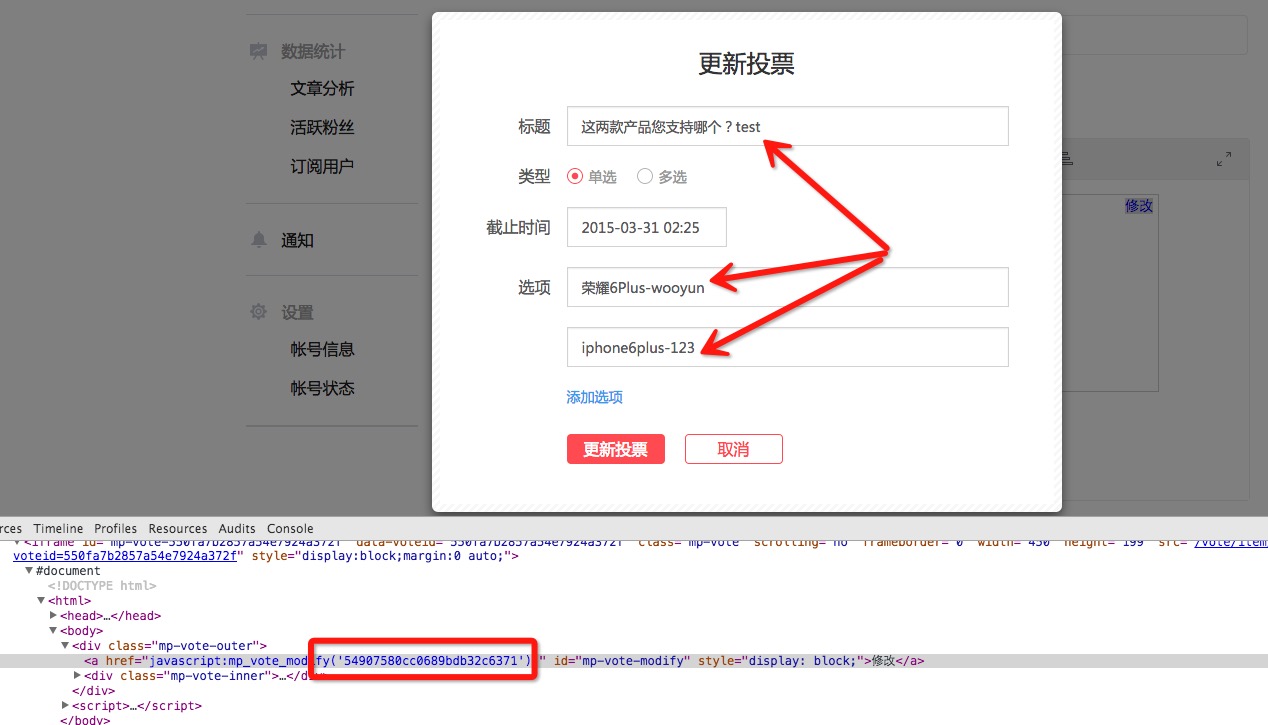Select the mp-vote-modify anchor line in DevTools
1268x725 pixels.
[634, 661]
